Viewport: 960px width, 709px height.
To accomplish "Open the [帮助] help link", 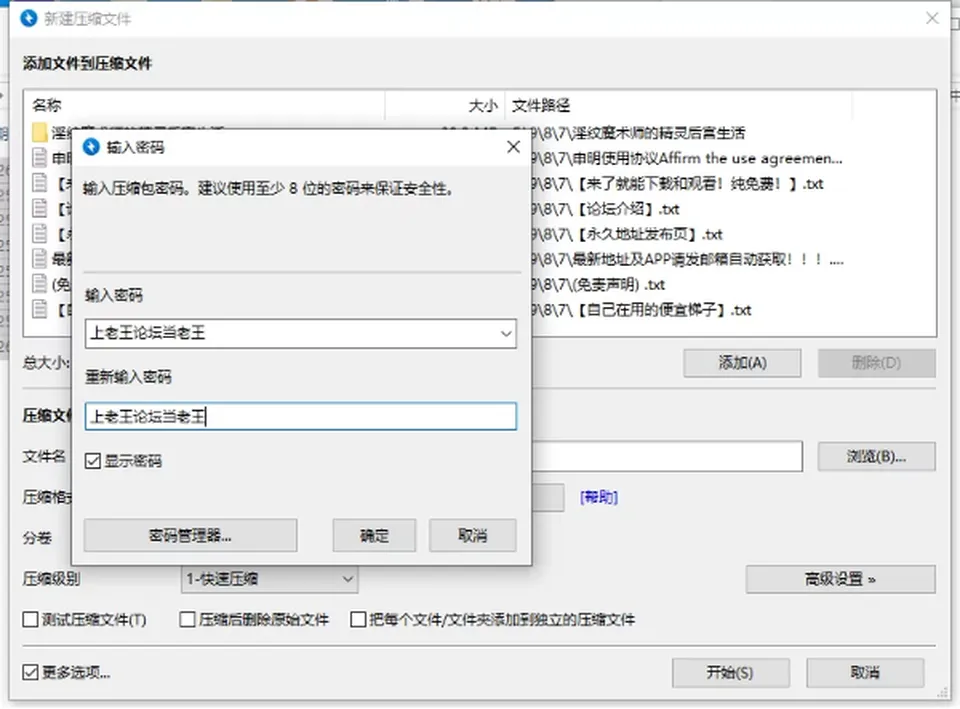I will click(599, 497).
